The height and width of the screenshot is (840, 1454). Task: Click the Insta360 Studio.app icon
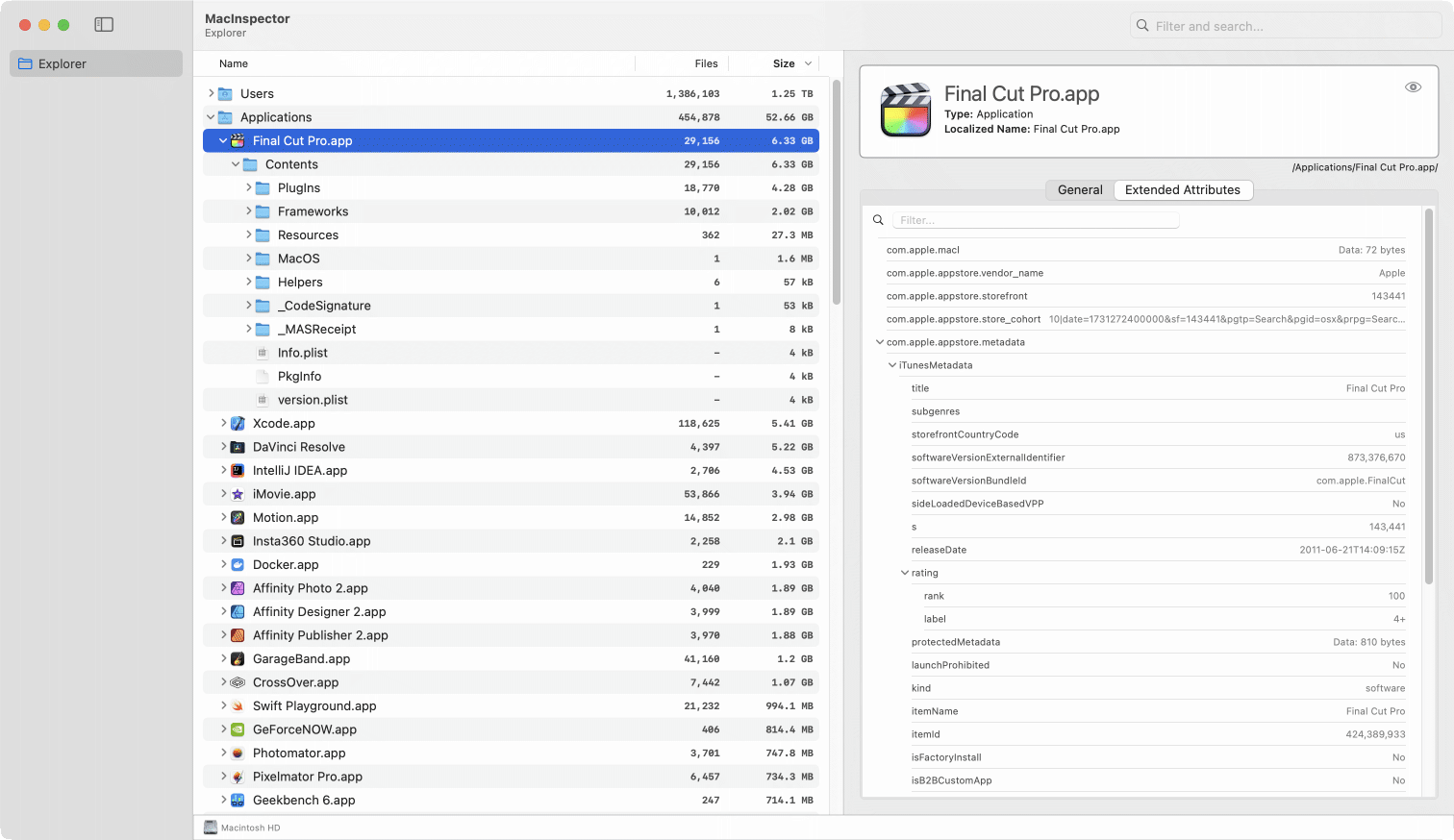point(238,541)
